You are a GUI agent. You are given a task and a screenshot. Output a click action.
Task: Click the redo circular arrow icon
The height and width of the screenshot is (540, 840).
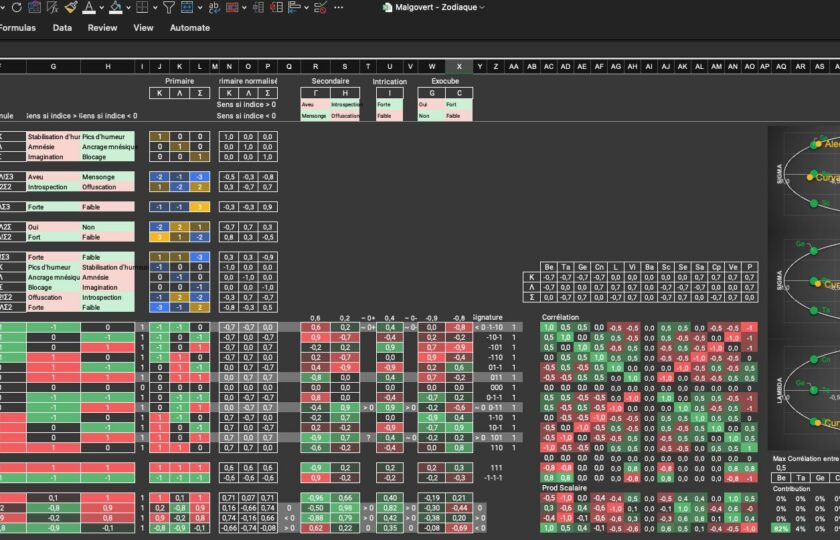pos(16,7)
